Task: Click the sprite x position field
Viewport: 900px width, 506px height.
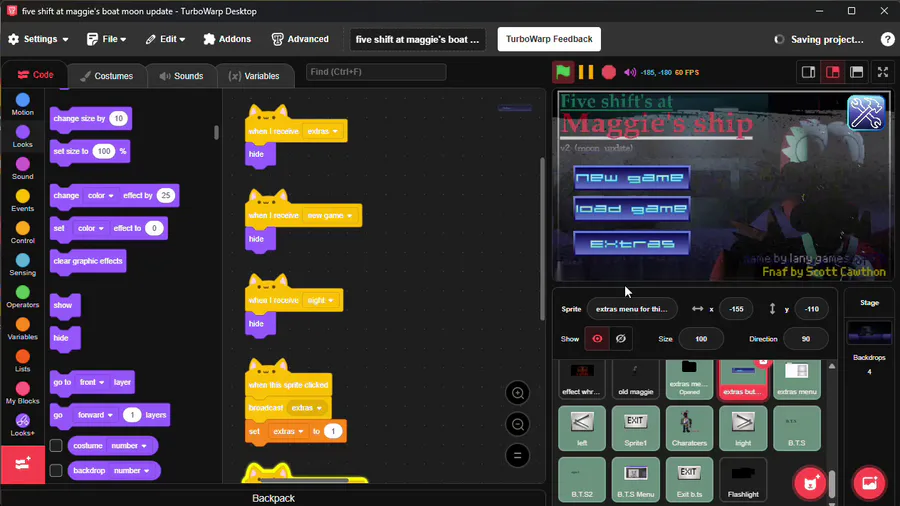Action: pyautogui.click(x=736, y=309)
